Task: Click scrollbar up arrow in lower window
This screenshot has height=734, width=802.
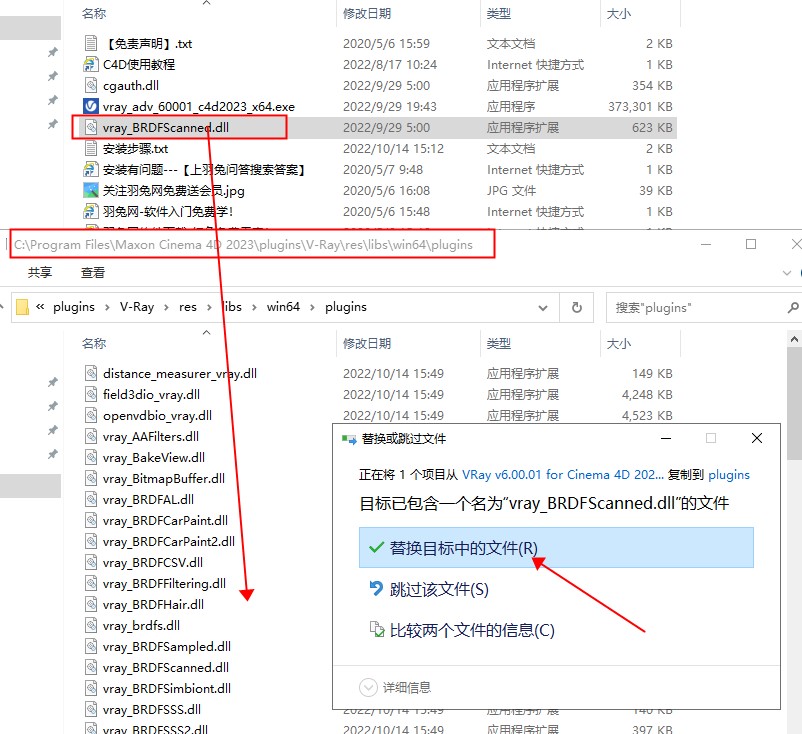Action: 794,339
